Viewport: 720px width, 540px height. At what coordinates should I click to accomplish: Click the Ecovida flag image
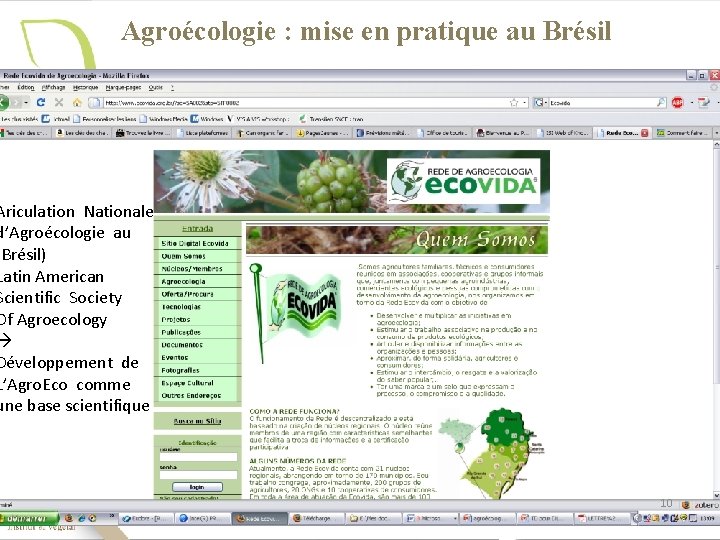coord(294,313)
